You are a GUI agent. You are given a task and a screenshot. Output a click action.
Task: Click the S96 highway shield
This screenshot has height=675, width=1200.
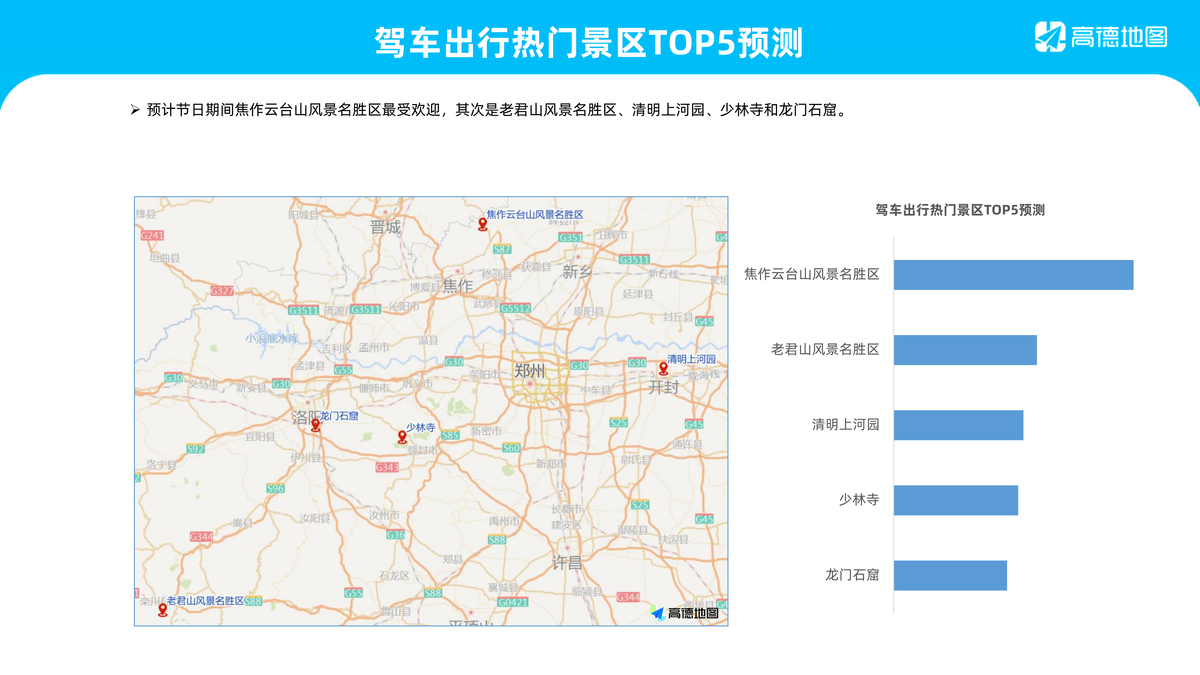[x=275, y=488]
